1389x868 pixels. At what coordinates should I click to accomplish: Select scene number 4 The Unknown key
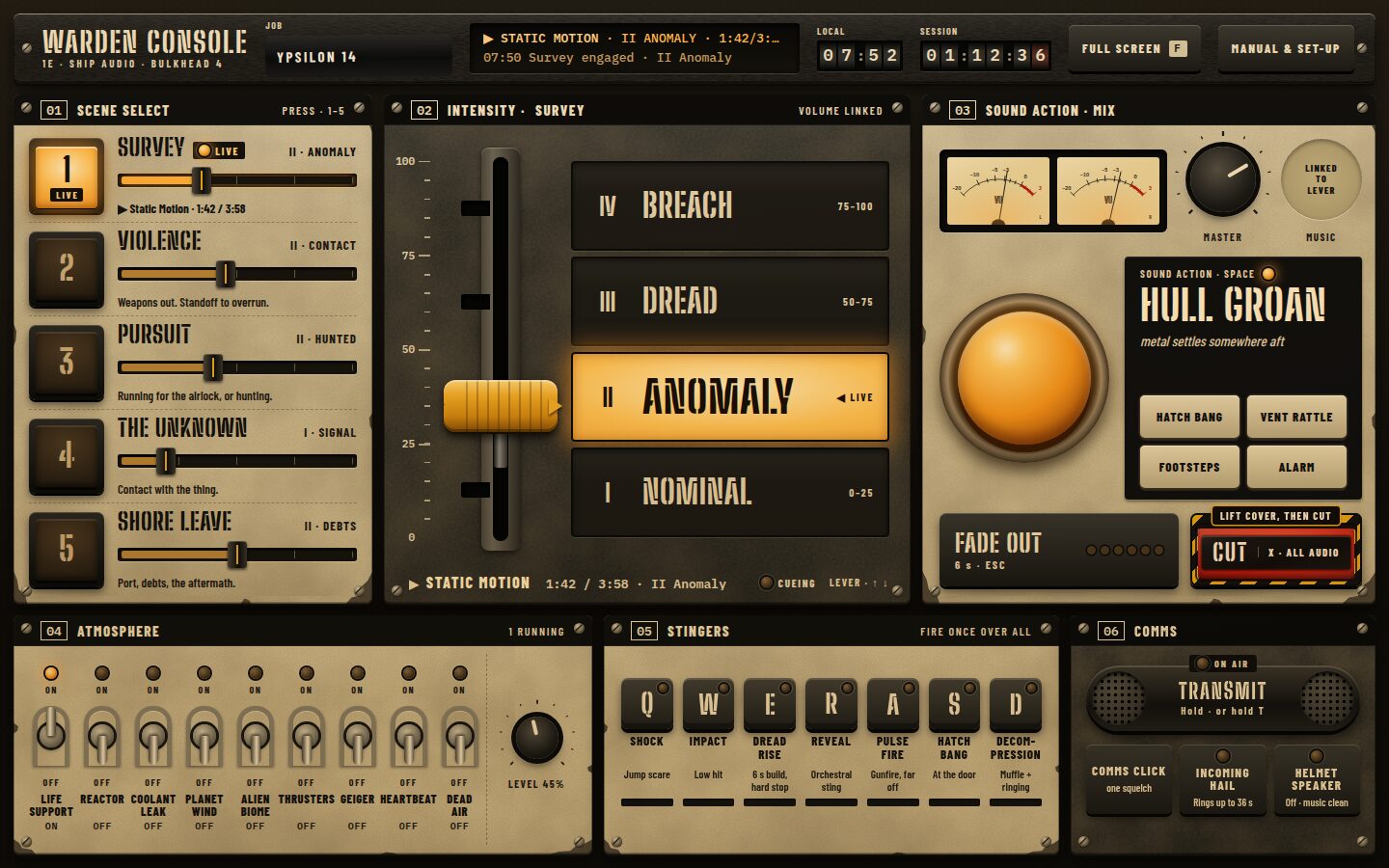[67, 455]
